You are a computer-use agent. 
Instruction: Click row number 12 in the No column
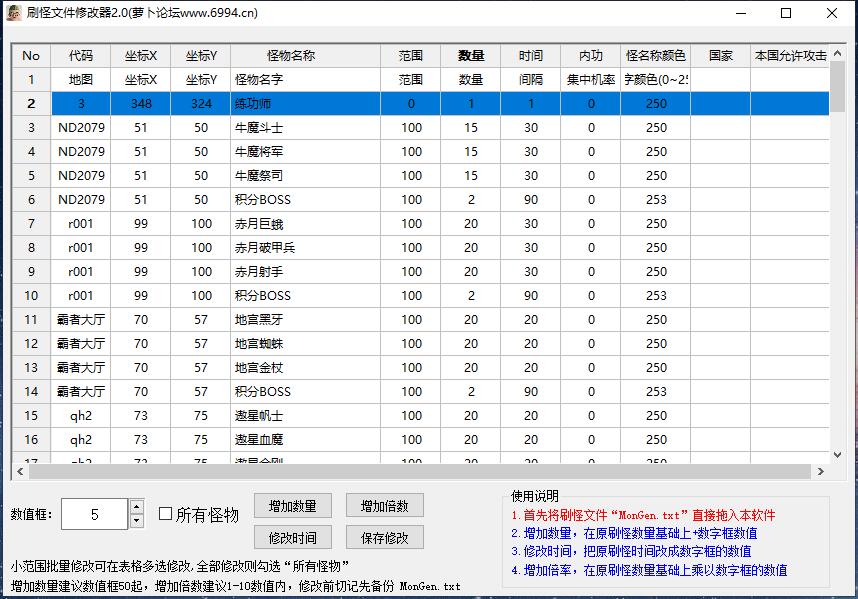click(31, 344)
